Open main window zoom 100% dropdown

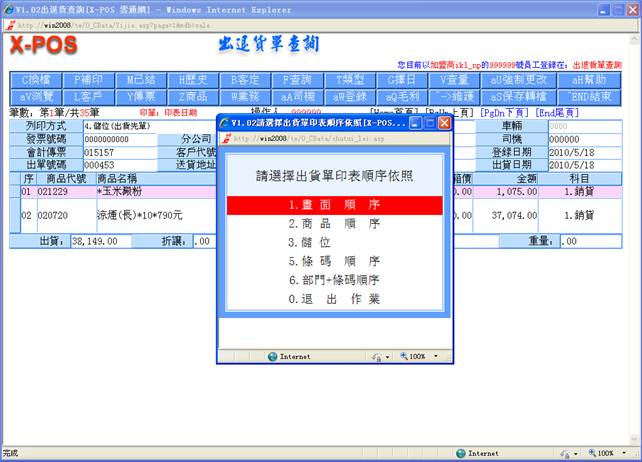(x=606, y=453)
